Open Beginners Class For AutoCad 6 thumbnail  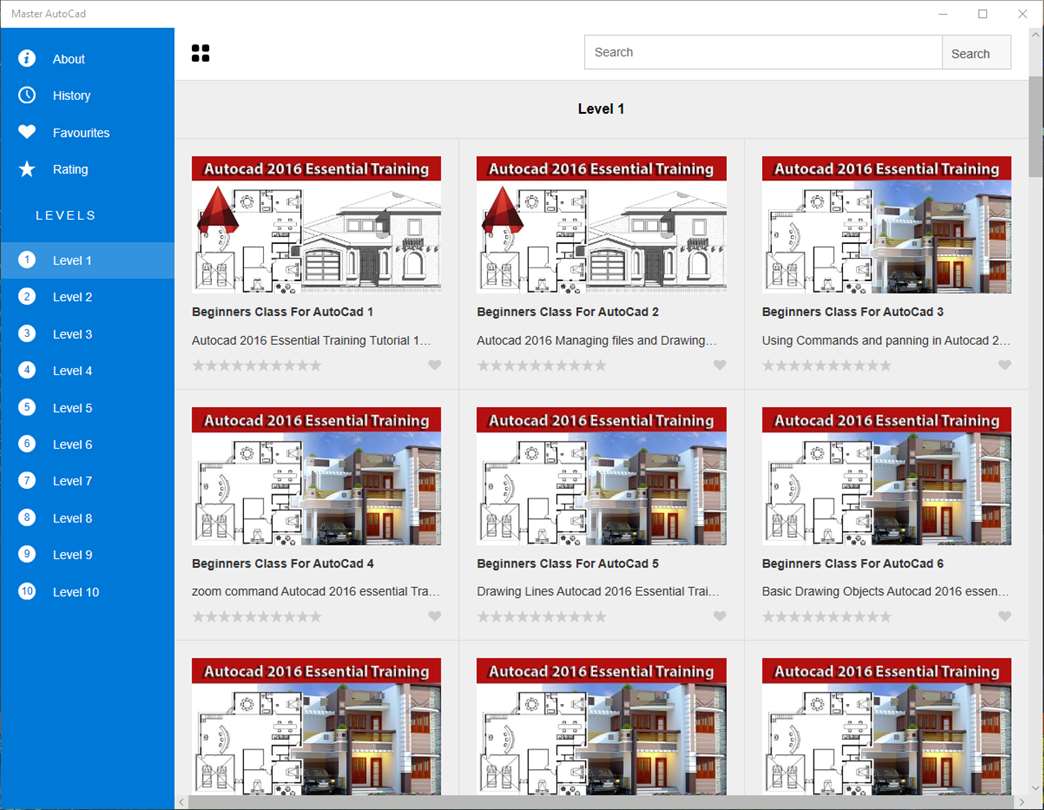coord(886,476)
